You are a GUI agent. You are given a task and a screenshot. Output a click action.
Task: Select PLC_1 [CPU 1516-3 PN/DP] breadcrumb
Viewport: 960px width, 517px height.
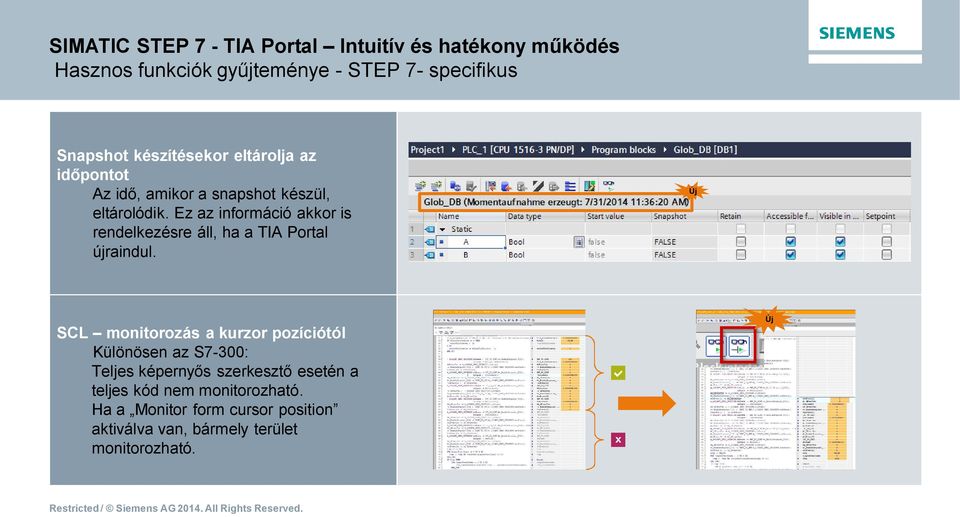pos(518,149)
